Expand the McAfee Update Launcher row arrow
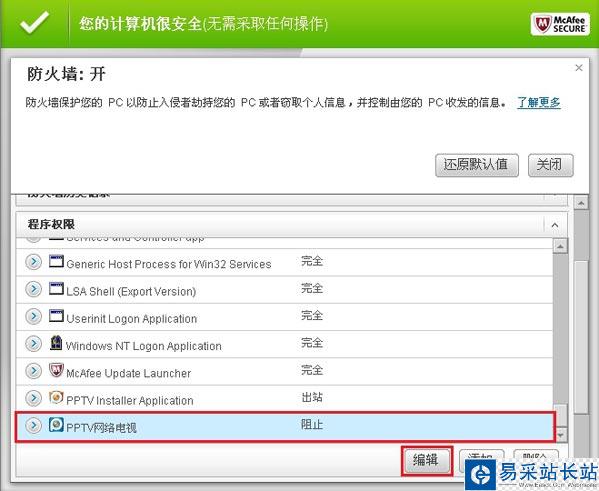The width and height of the screenshot is (599, 491). pyautogui.click(x=34, y=371)
